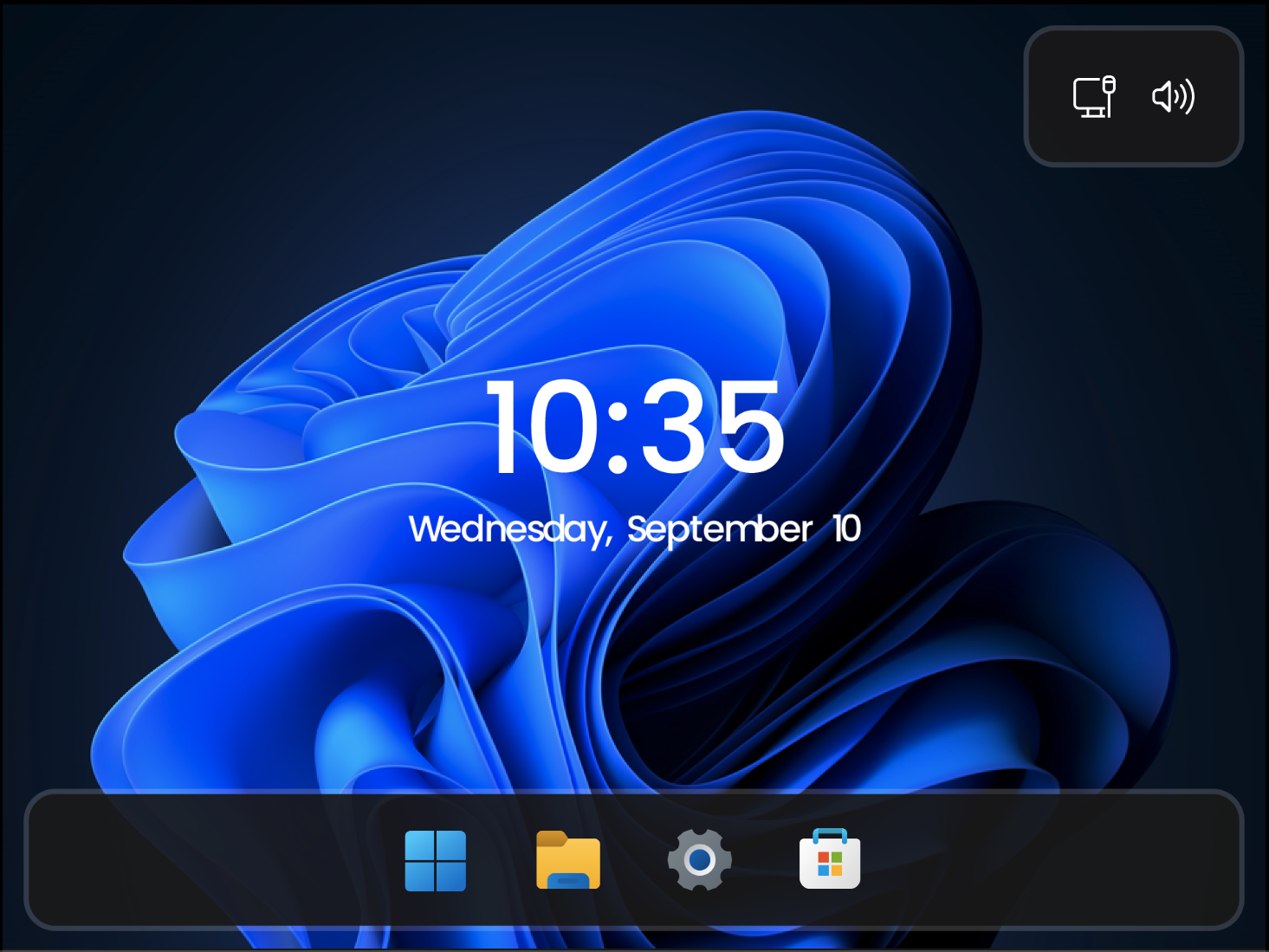Open the Settings gear app
The width and height of the screenshot is (1269, 952).
click(x=699, y=860)
